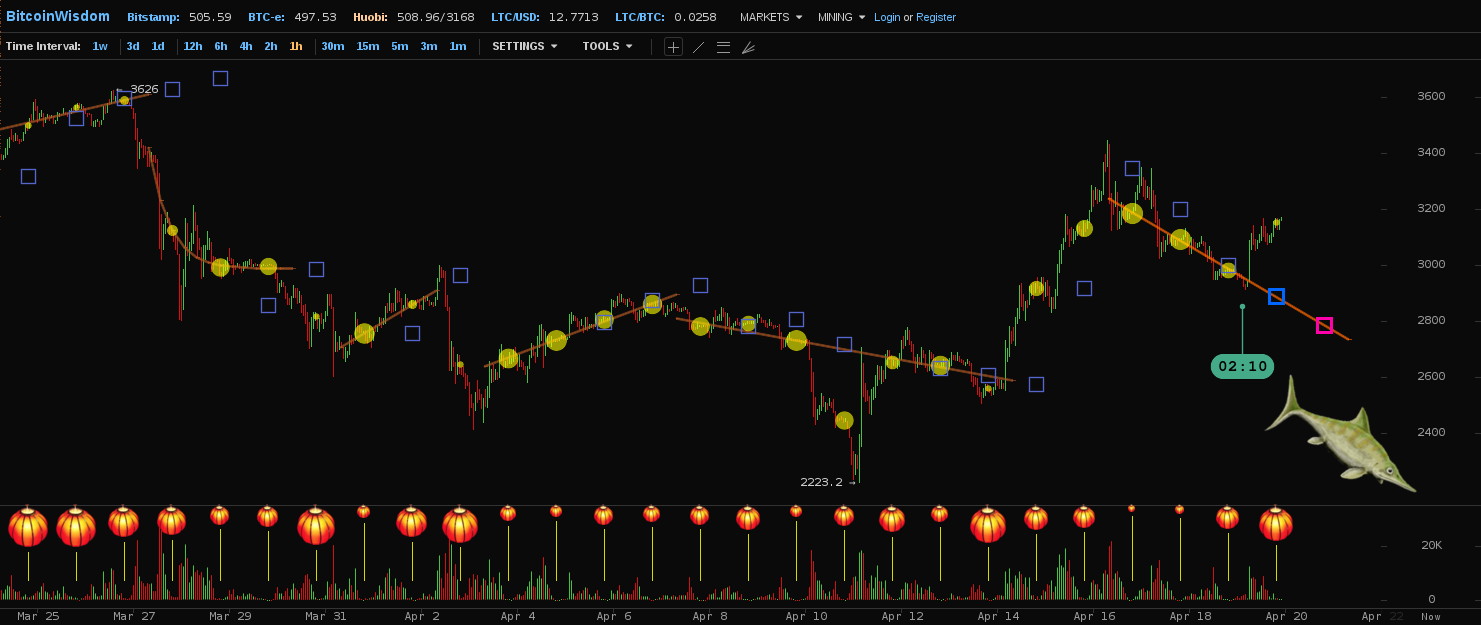Expand the TOOLS dropdown menu

click(607, 46)
